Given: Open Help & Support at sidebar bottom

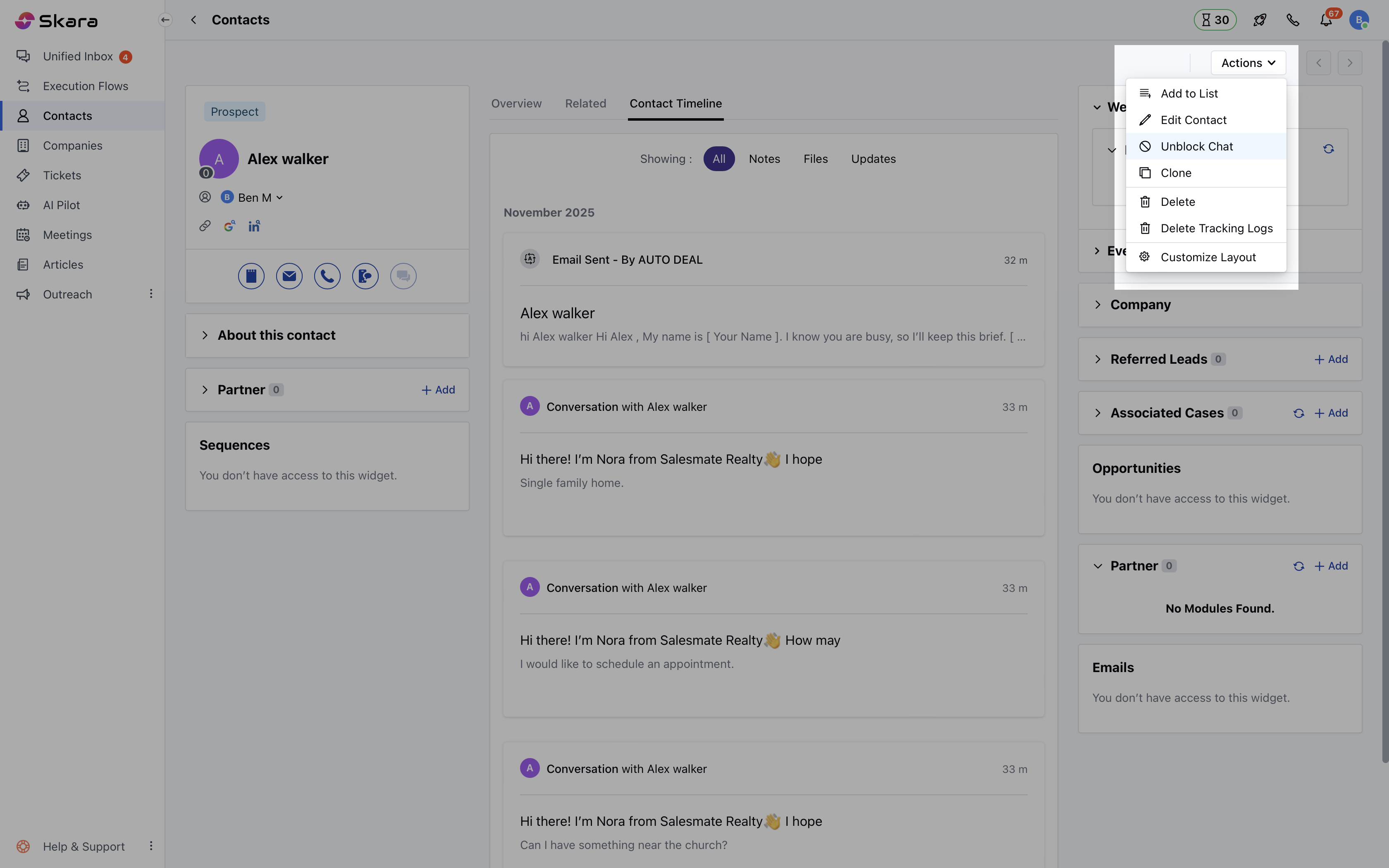Looking at the screenshot, I should [x=83, y=846].
